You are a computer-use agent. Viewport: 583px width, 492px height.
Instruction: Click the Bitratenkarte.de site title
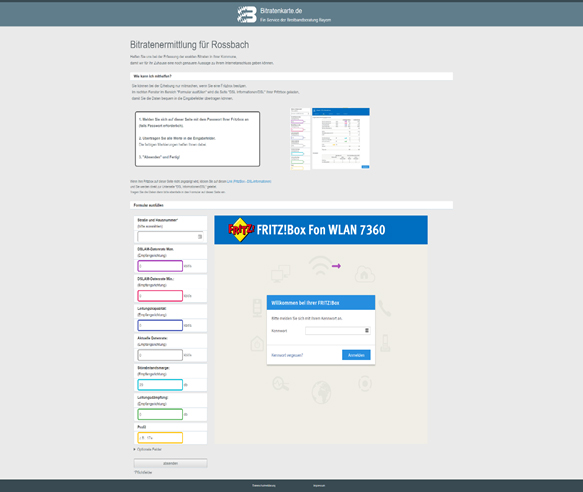click(x=281, y=11)
